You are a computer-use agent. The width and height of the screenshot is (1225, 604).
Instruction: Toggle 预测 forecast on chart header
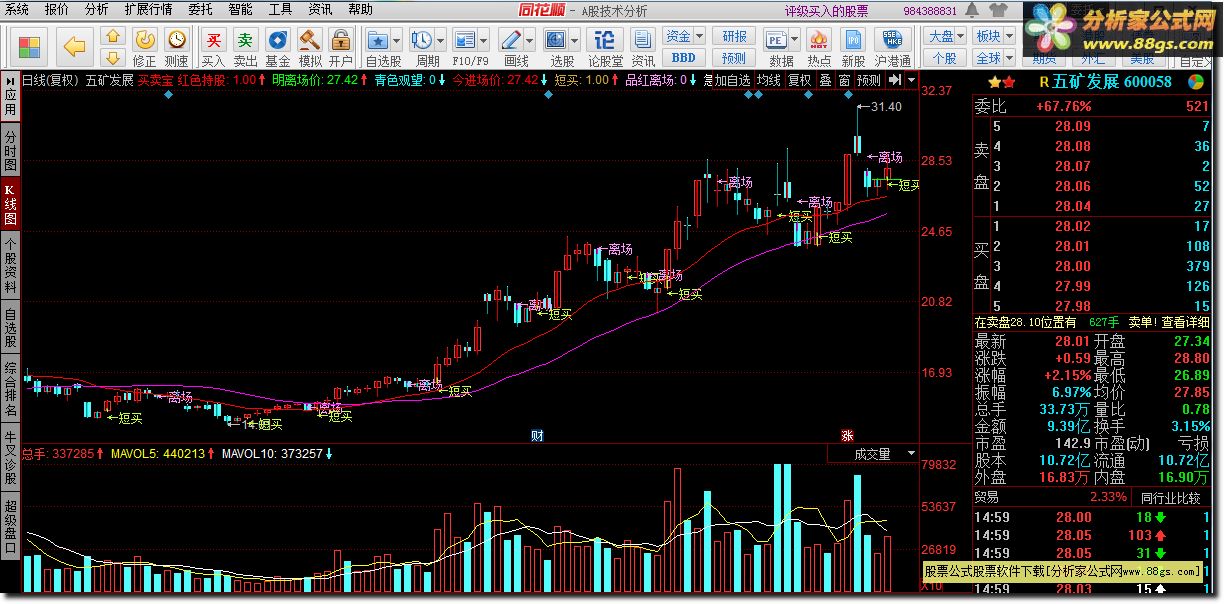pos(869,80)
